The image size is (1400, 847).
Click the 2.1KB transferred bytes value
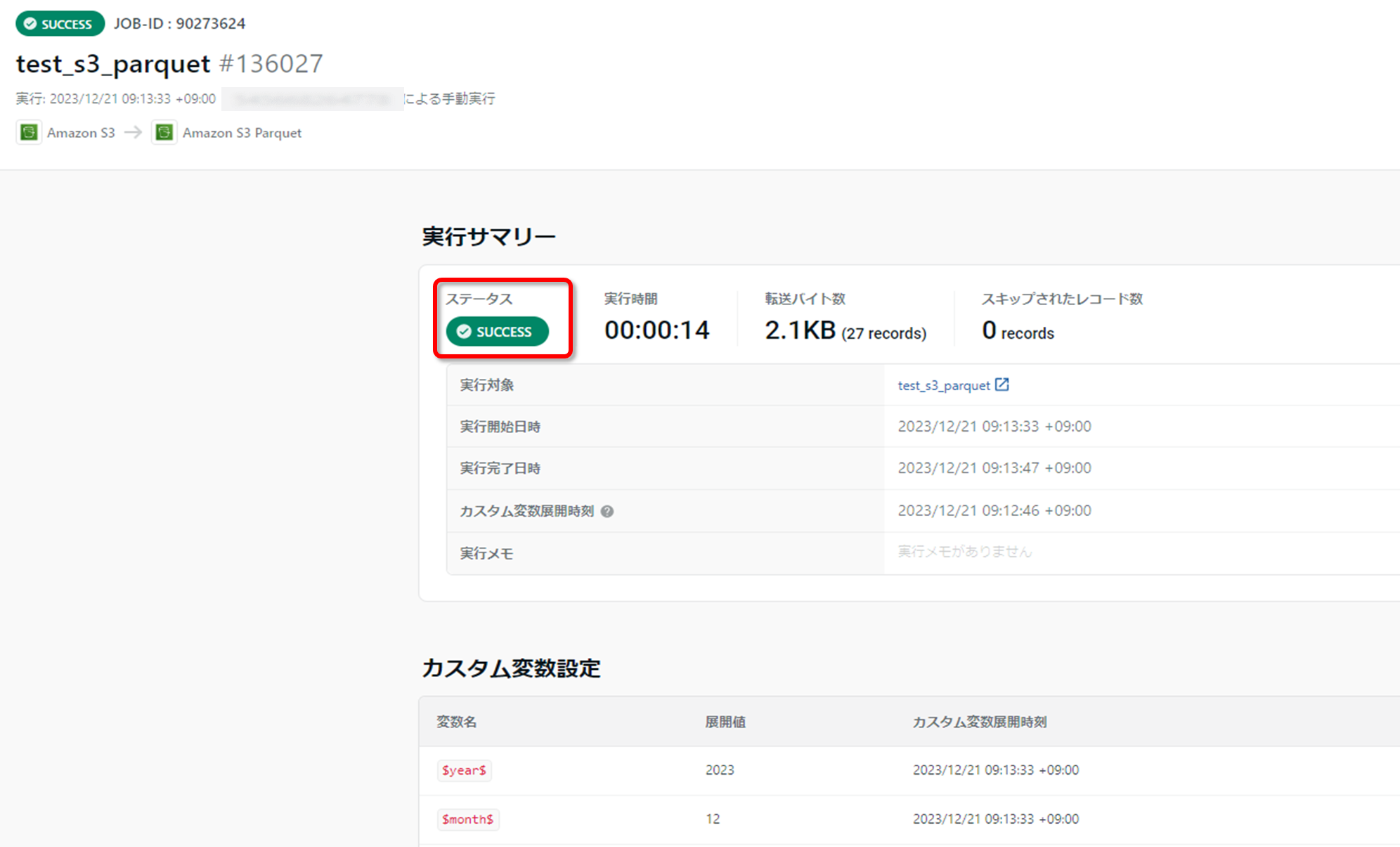click(800, 330)
